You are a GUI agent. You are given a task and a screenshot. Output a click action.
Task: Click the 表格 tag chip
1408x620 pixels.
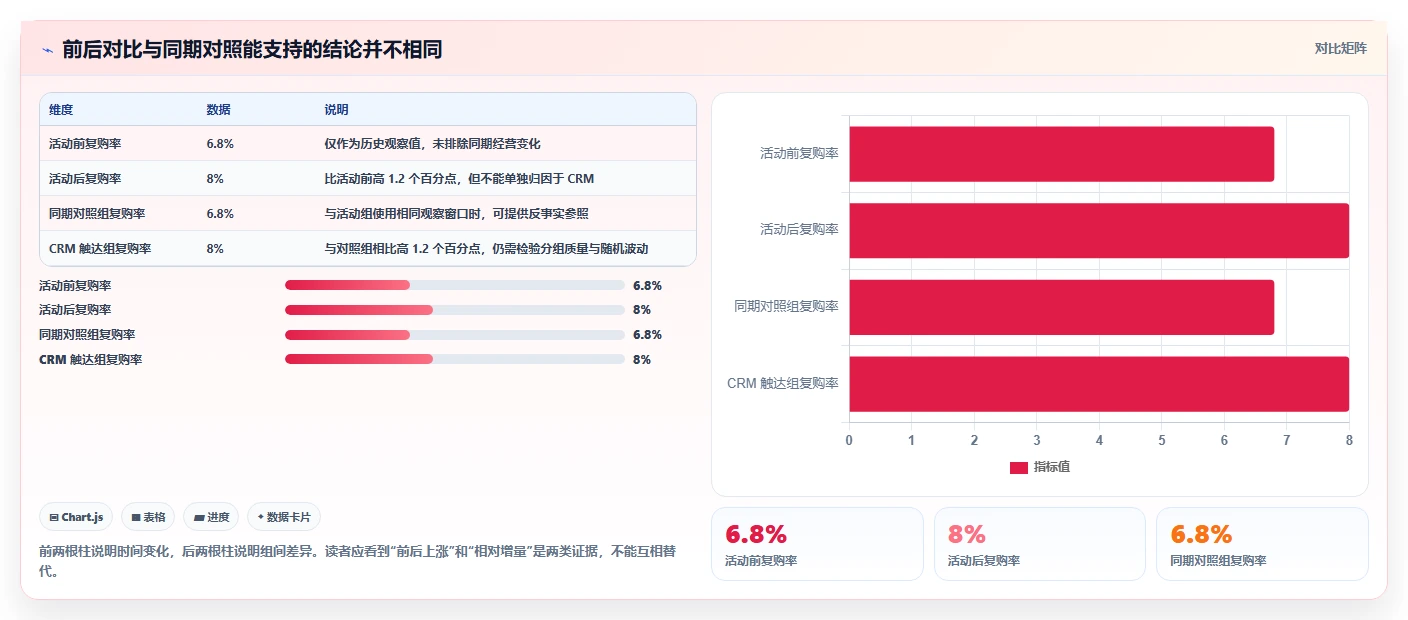148,517
